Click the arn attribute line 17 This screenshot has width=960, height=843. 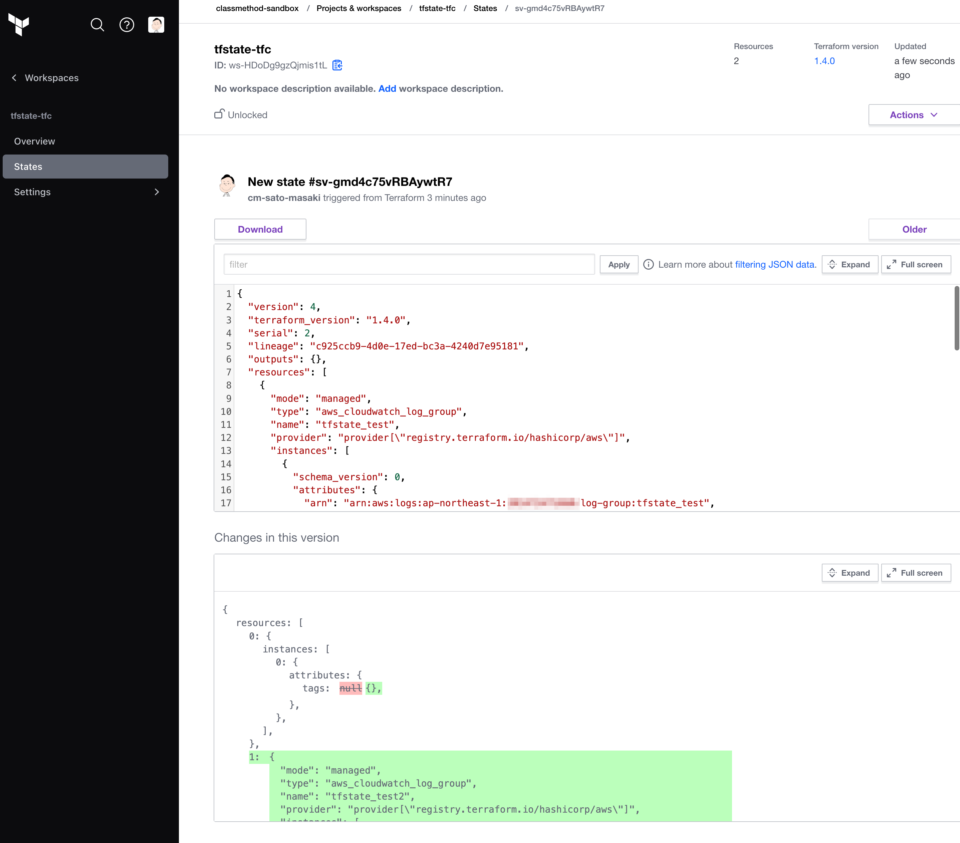tap(509, 503)
